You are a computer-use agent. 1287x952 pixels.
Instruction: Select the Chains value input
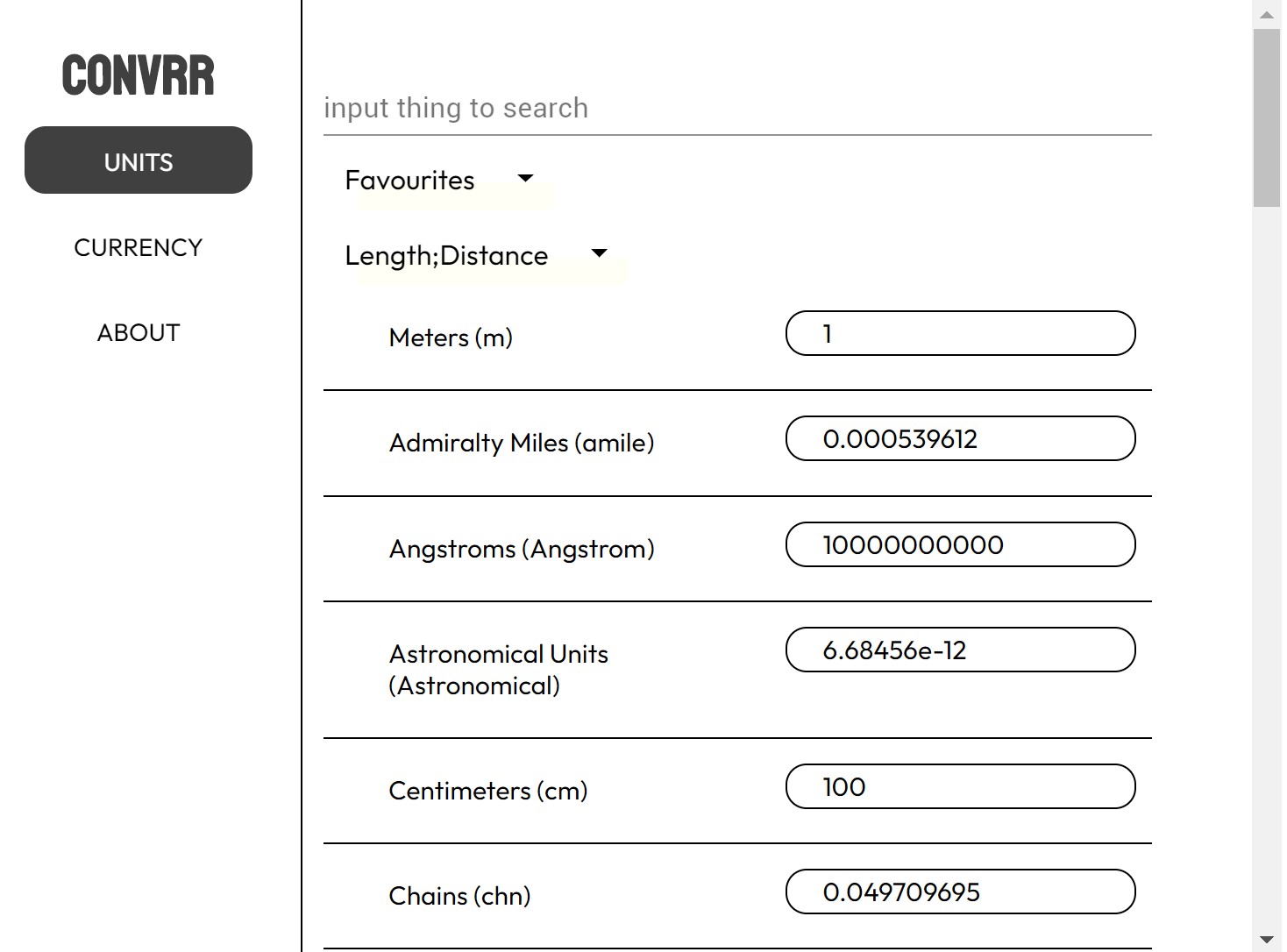(961, 892)
